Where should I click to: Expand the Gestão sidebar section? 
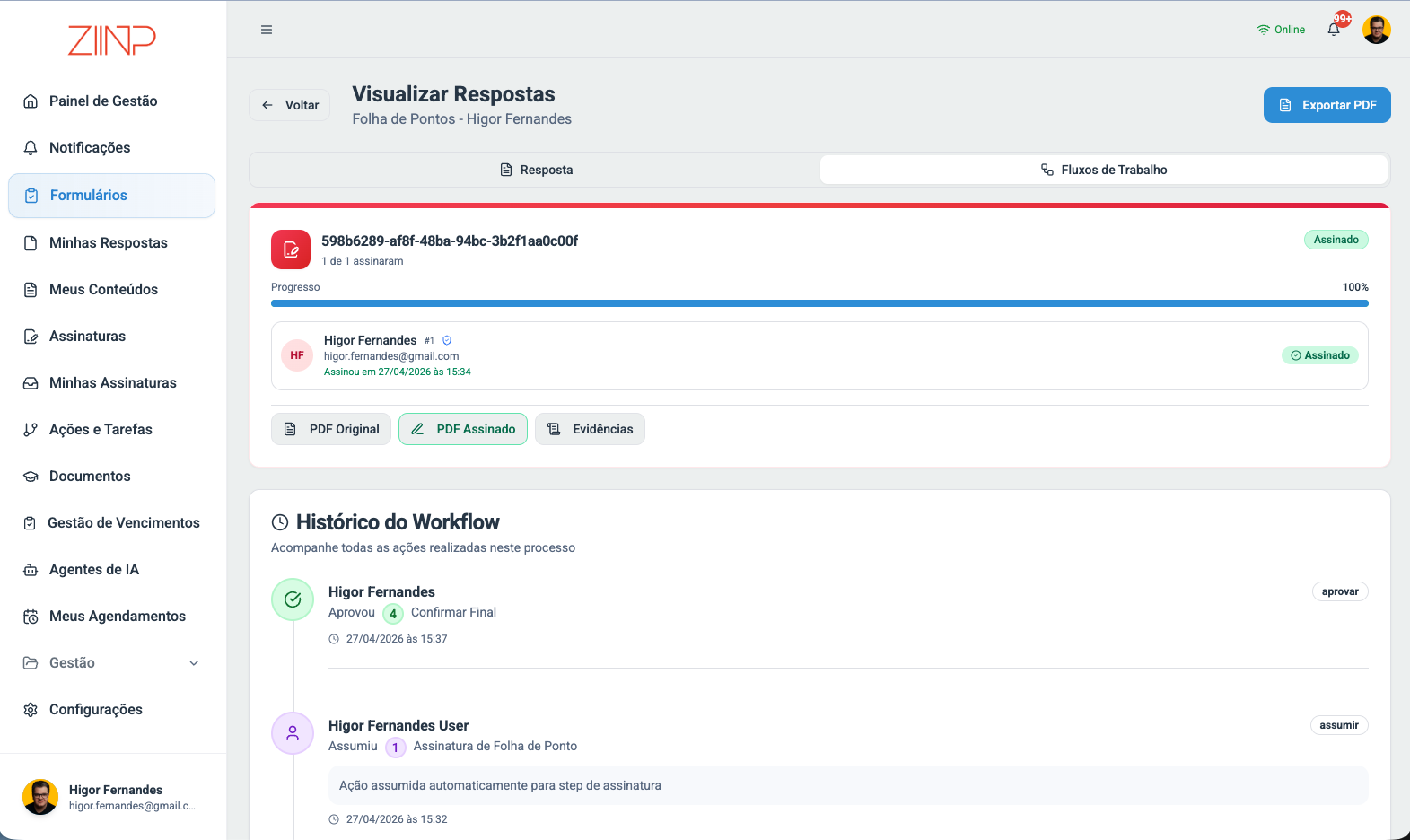tap(111, 662)
